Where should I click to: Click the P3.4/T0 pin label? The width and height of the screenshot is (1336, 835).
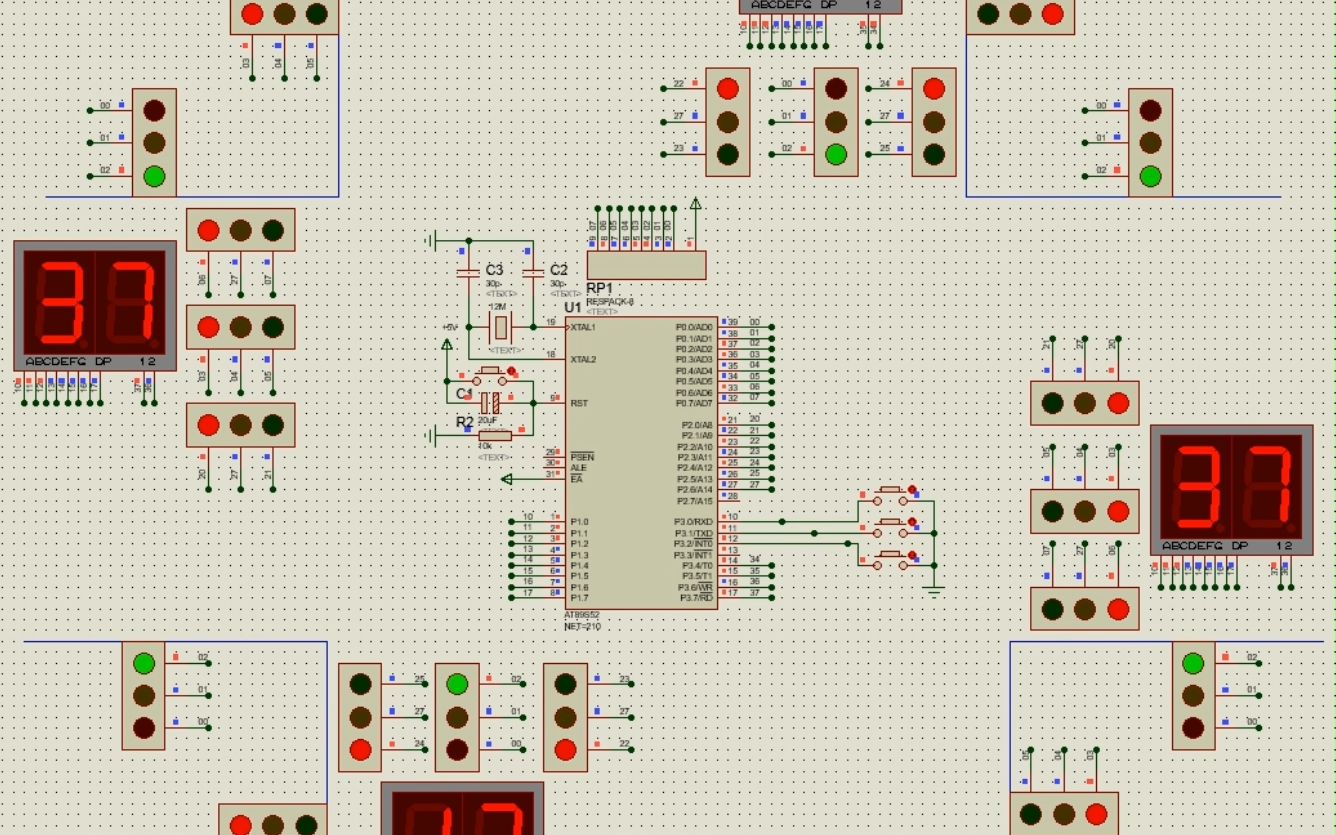point(697,565)
